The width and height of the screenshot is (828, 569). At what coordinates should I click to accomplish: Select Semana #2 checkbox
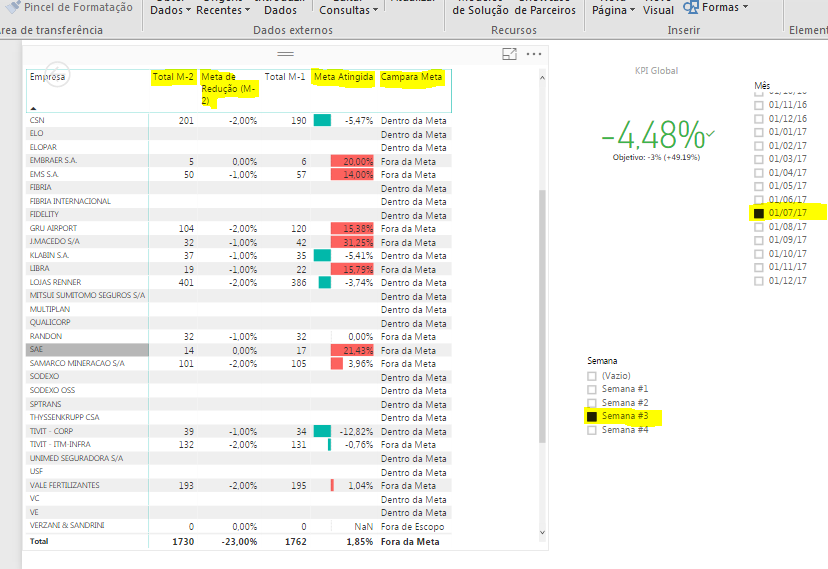592,403
